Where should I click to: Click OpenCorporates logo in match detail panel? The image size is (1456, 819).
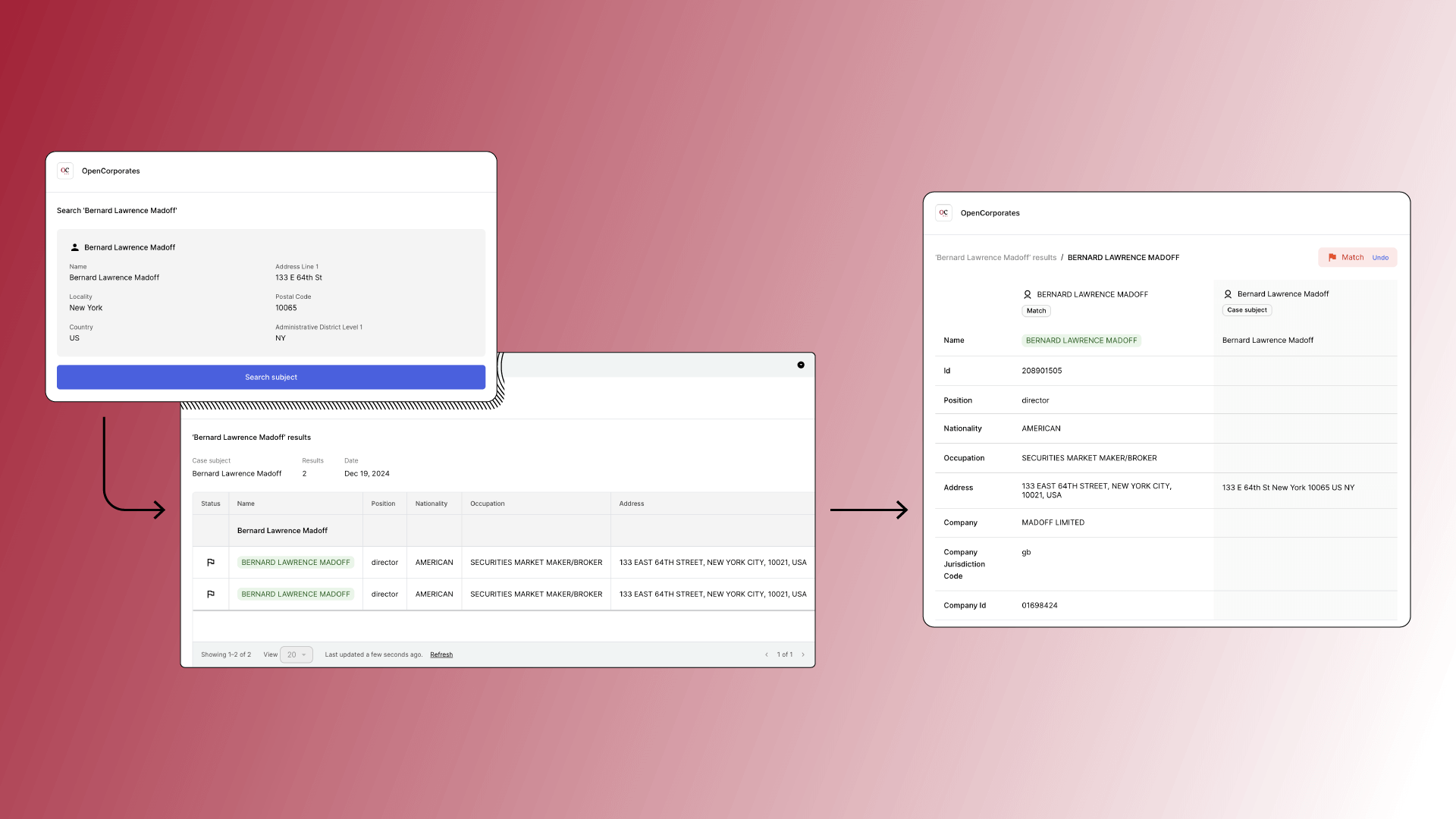click(943, 213)
